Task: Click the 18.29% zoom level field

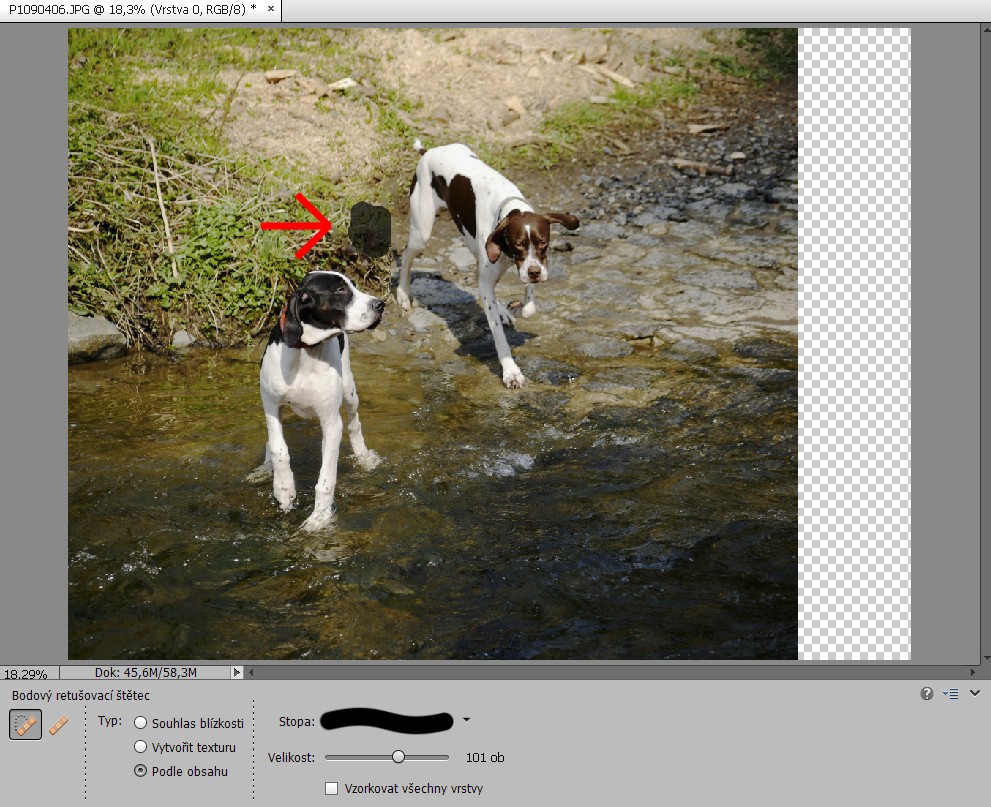Action: tap(27, 674)
